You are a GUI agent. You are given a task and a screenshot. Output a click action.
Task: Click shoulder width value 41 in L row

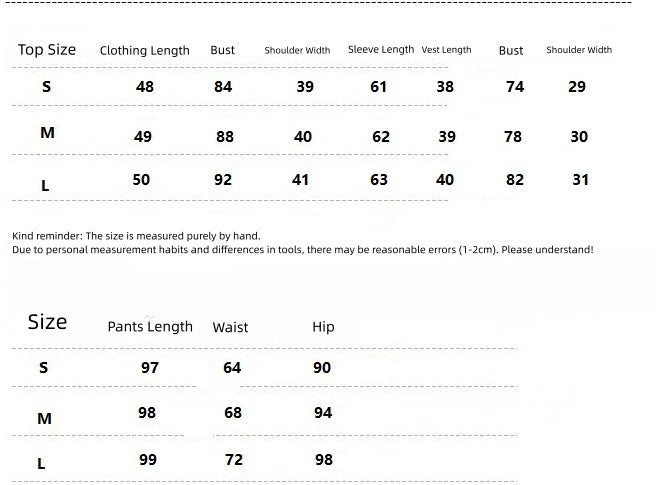coord(301,180)
